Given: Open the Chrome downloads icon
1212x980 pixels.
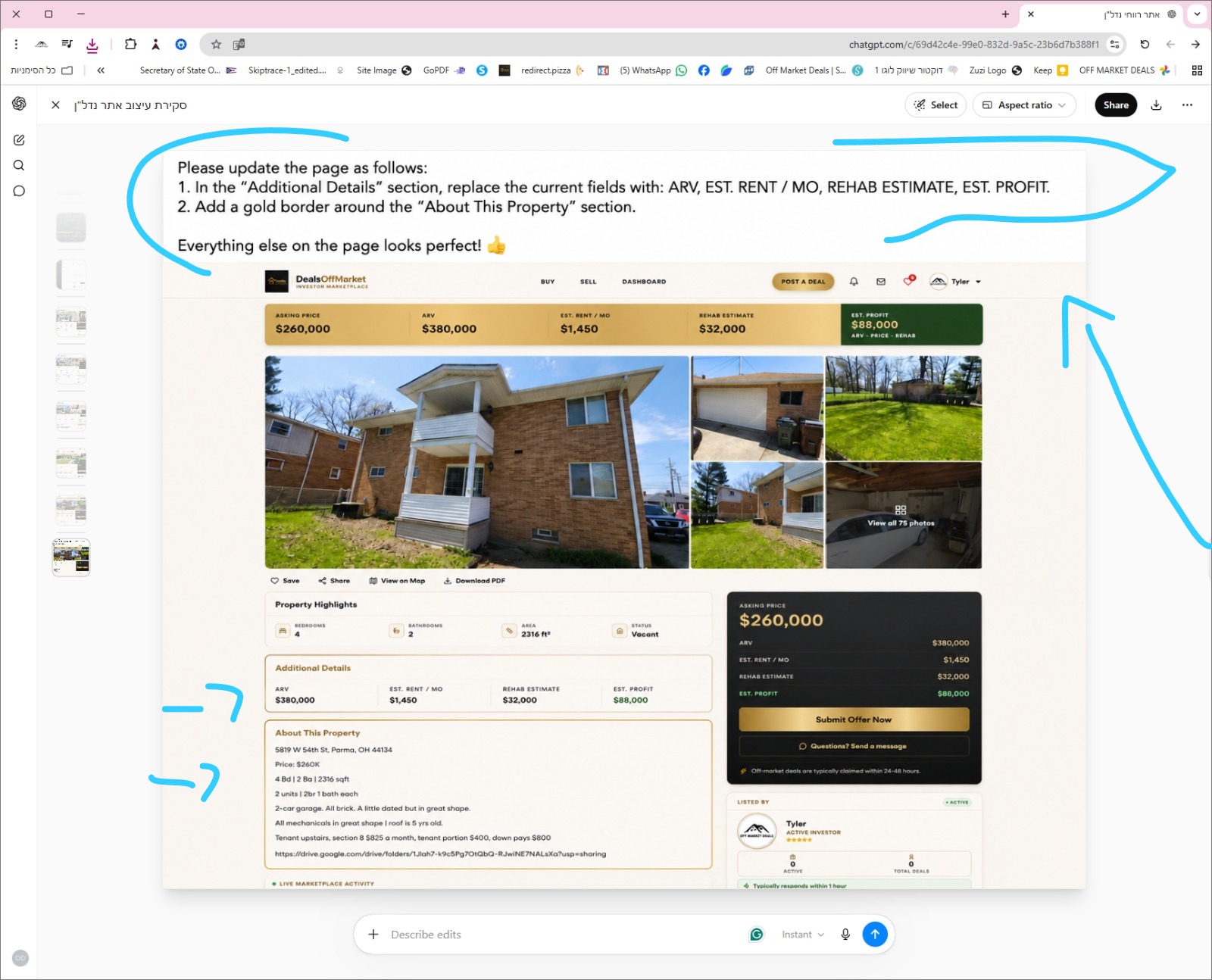Looking at the screenshot, I should 92,45.
